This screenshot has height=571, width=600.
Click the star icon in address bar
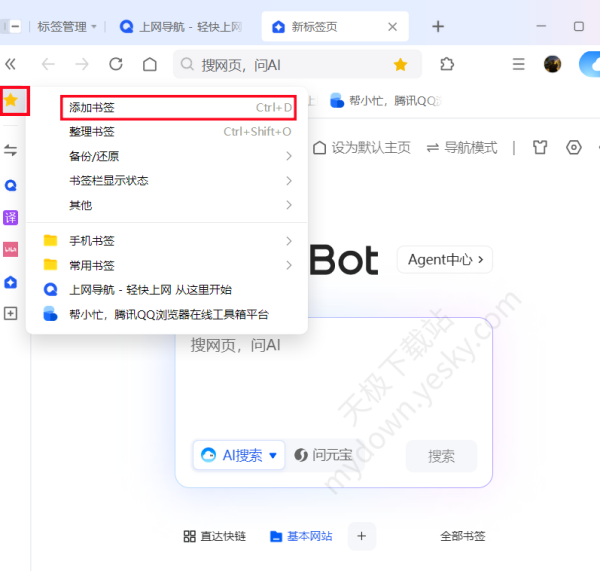[x=400, y=64]
